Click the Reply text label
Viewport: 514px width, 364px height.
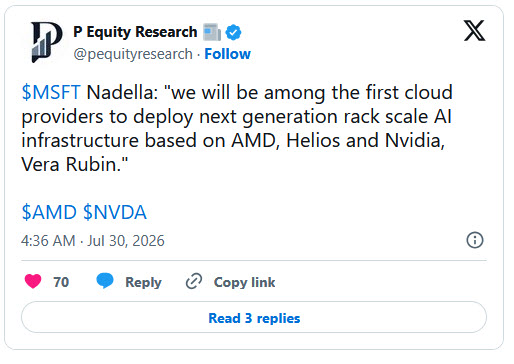tap(143, 283)
